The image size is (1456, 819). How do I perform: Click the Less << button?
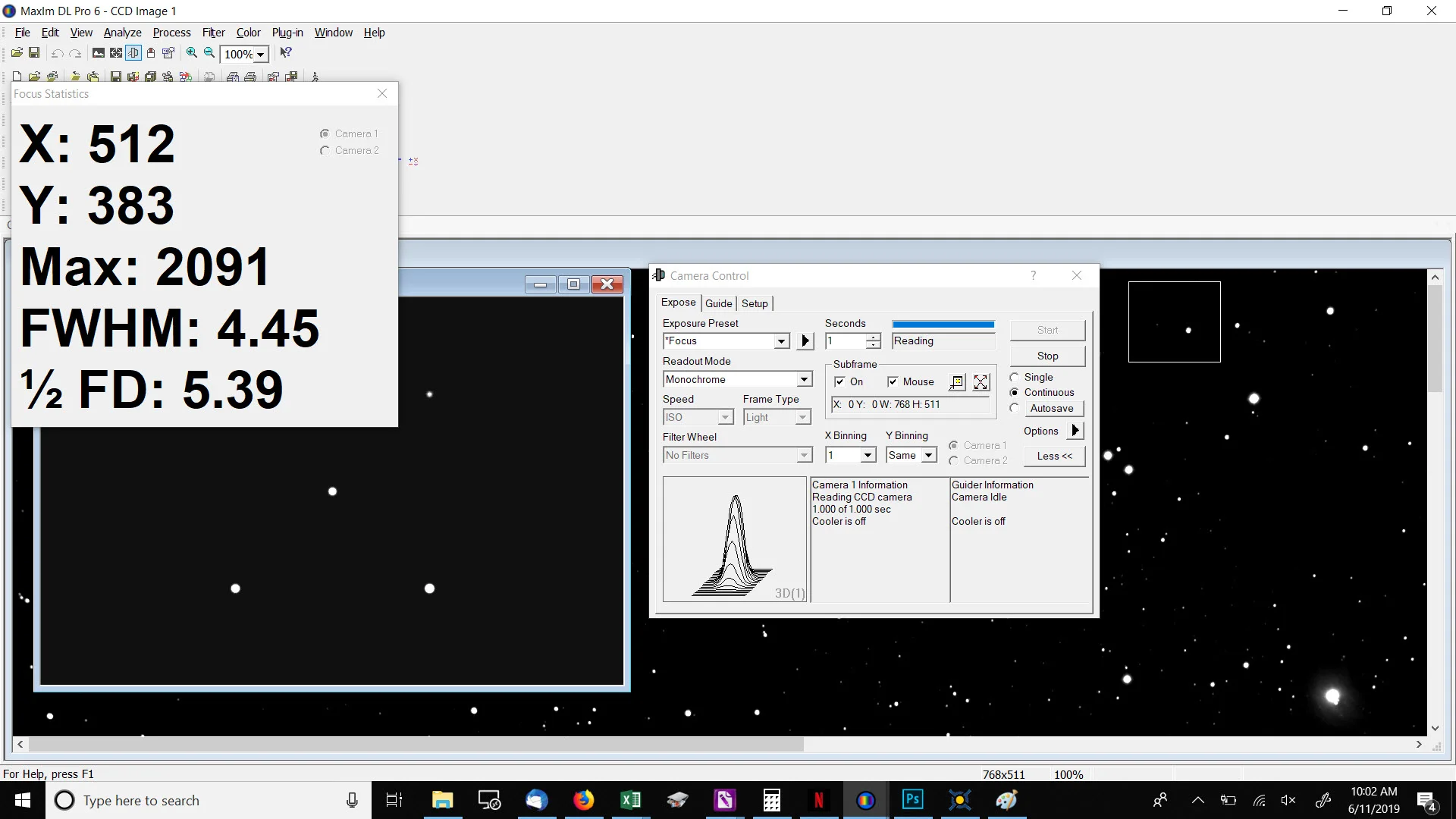coord(1054,456)
